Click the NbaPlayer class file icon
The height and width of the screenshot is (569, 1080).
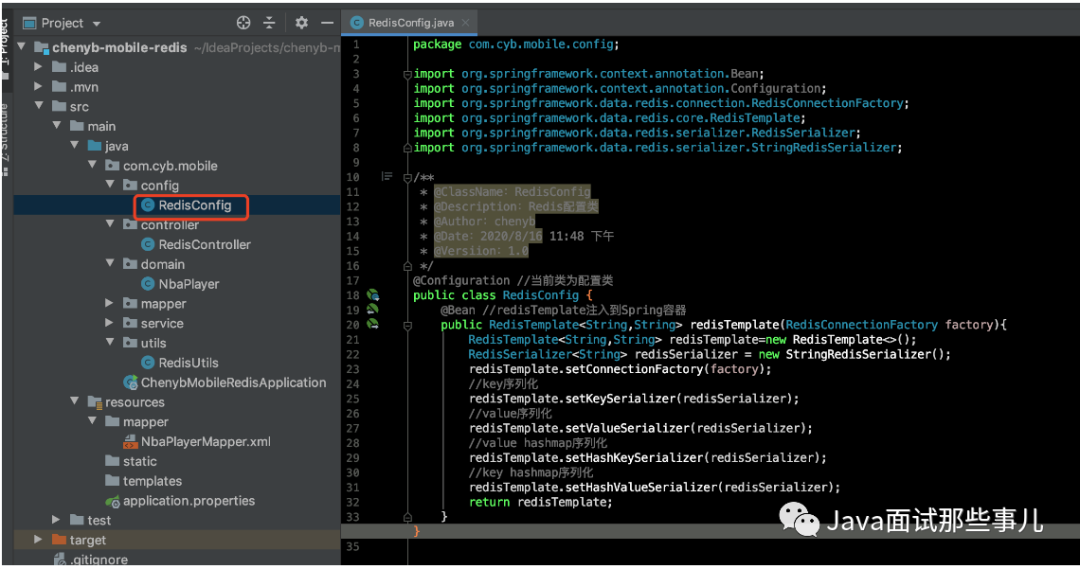(x=147, y=284)
